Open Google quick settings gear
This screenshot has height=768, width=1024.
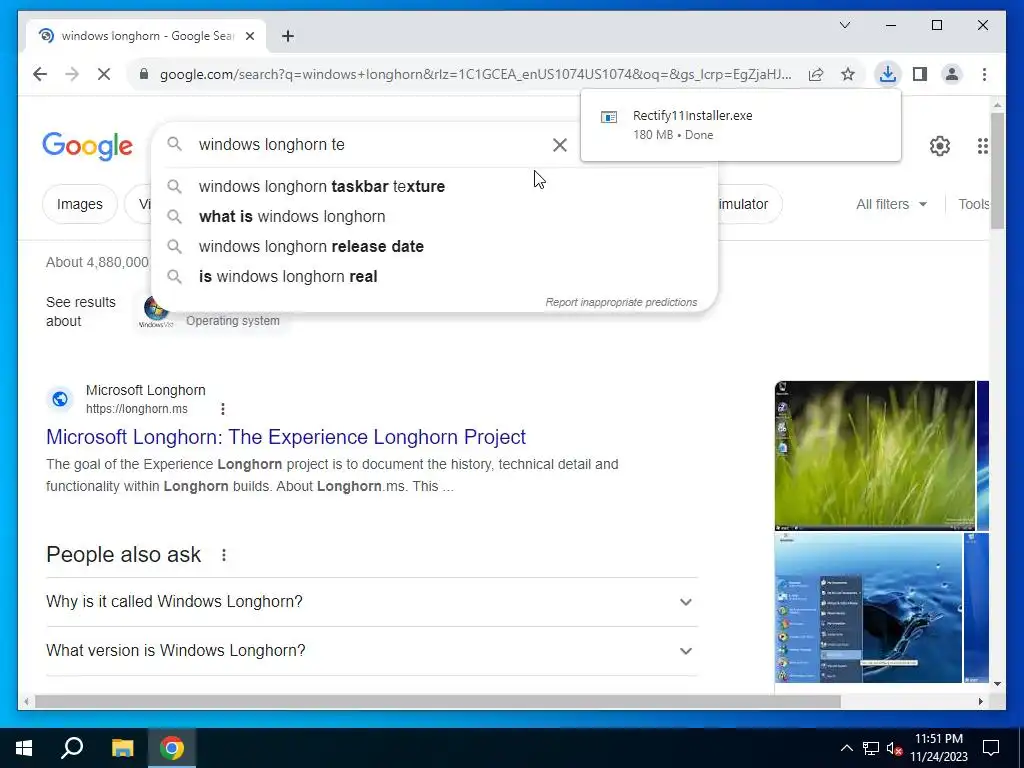point(939,146)
